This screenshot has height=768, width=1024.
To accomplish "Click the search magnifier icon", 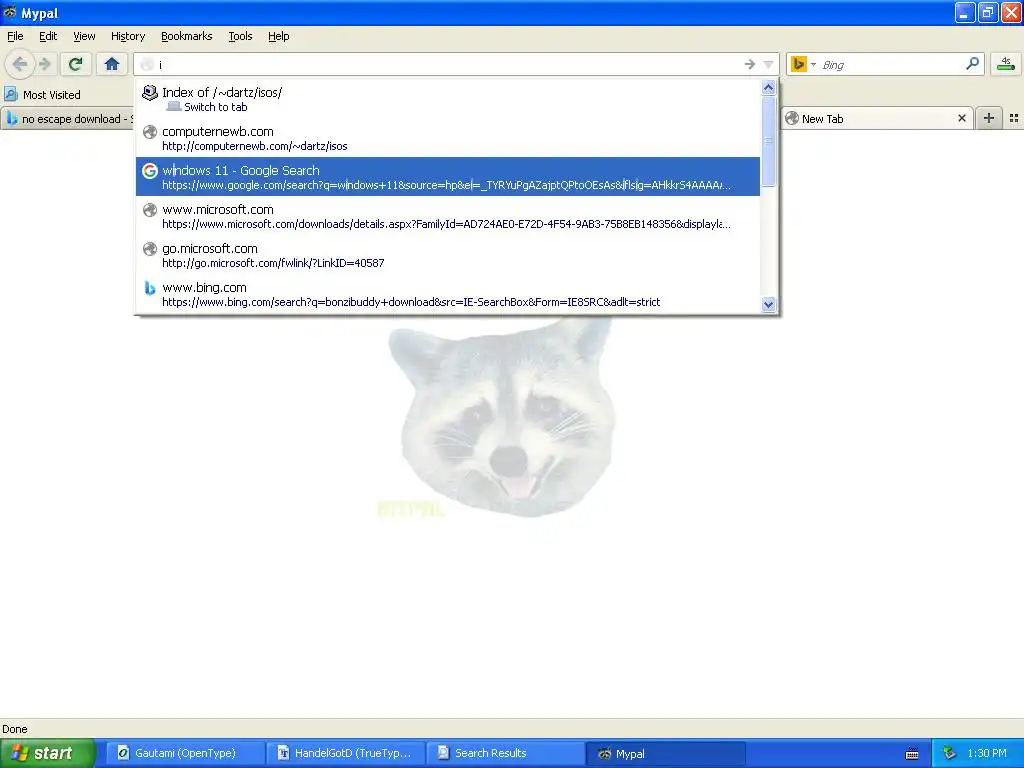I will [972, 63].
